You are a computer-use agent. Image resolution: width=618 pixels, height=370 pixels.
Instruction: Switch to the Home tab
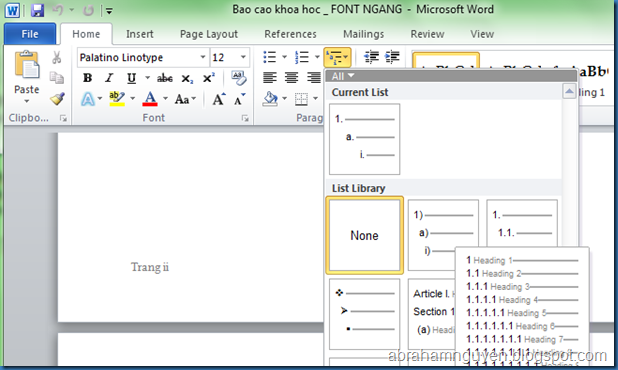(x=86, y=34)
